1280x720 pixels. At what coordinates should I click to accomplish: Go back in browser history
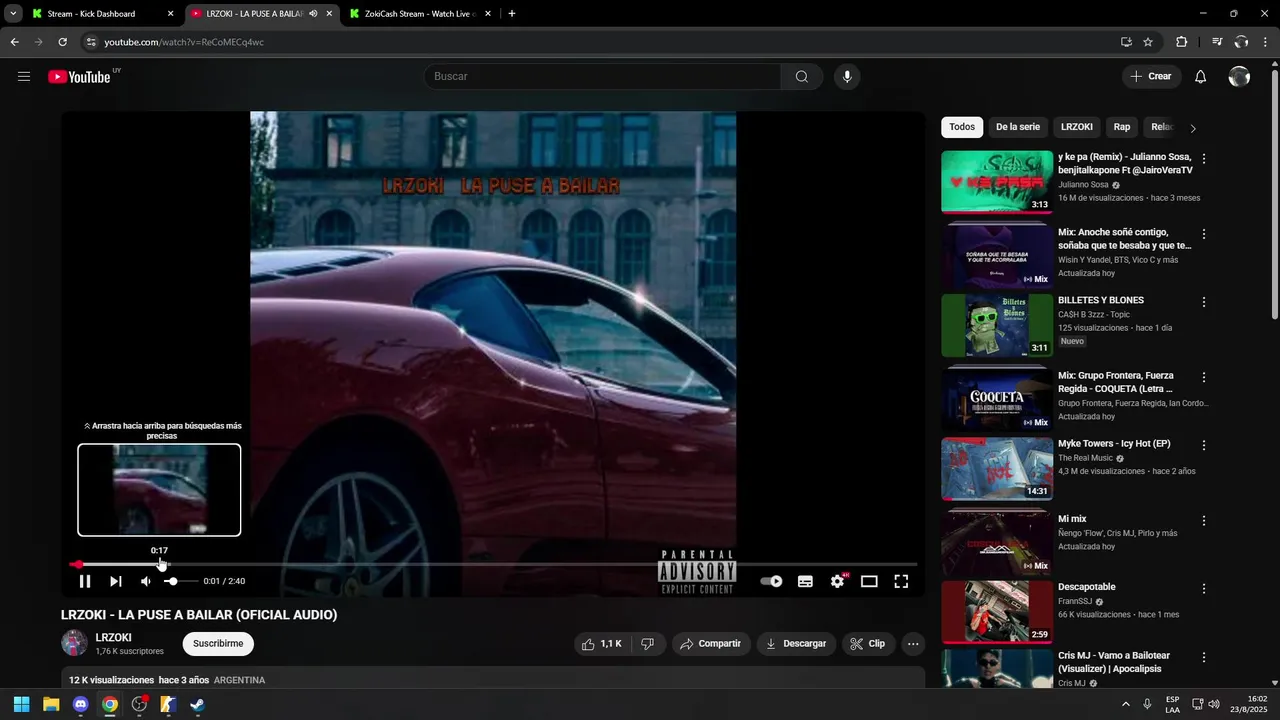tap(14, 42)
